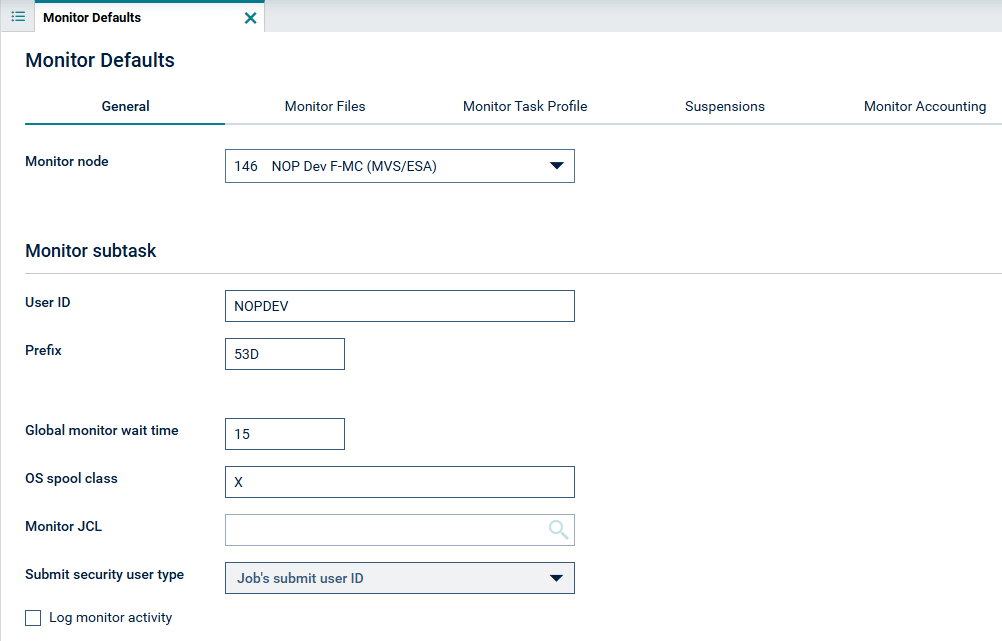Select the Monitor node combo box

pyautogui.click(x=399, y=166)
